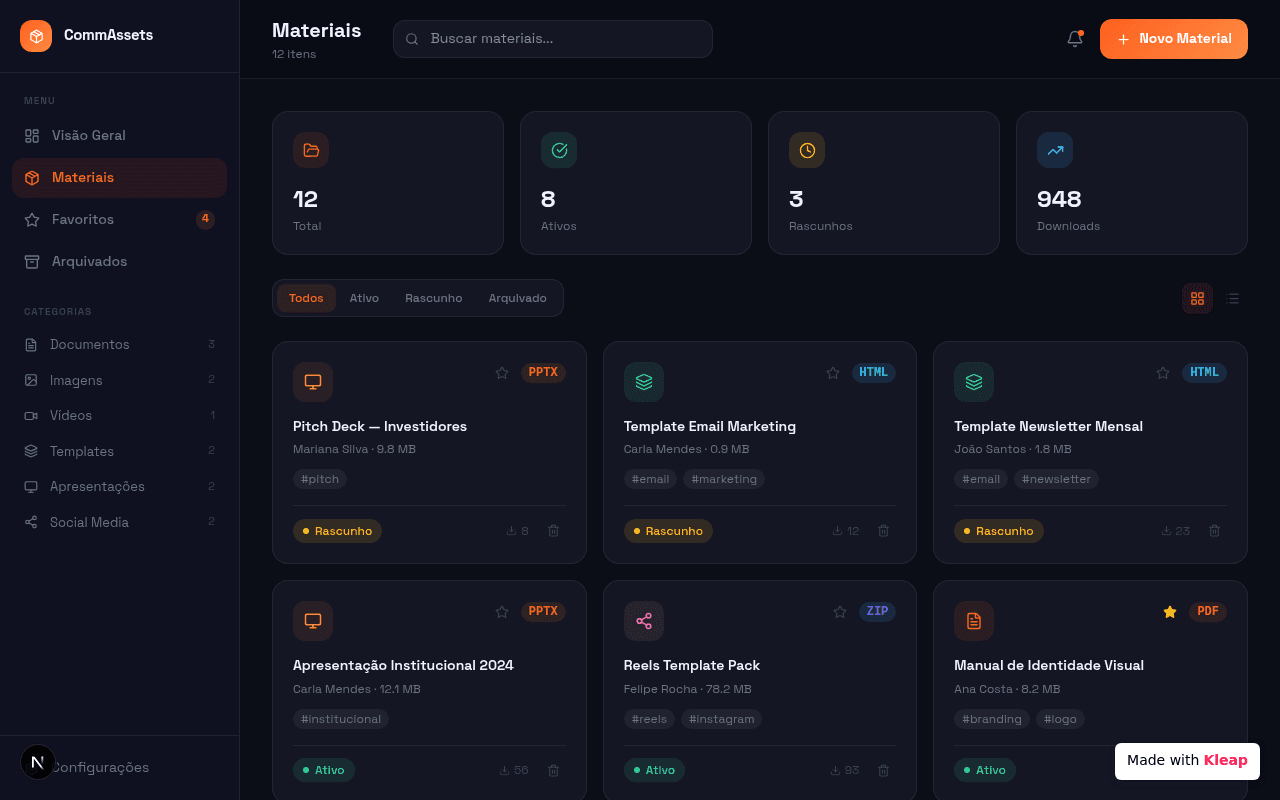
Task: Select Materiais in the sidebar menu
Action: 120,178
